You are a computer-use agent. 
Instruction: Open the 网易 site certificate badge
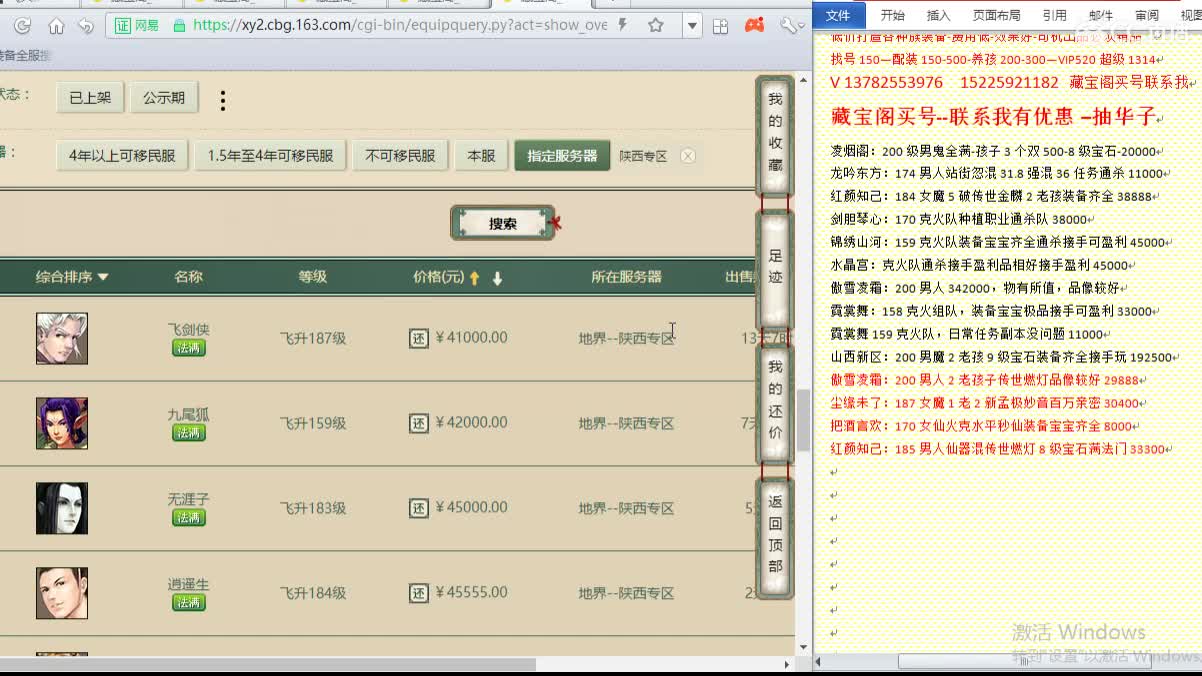[137, 25]
